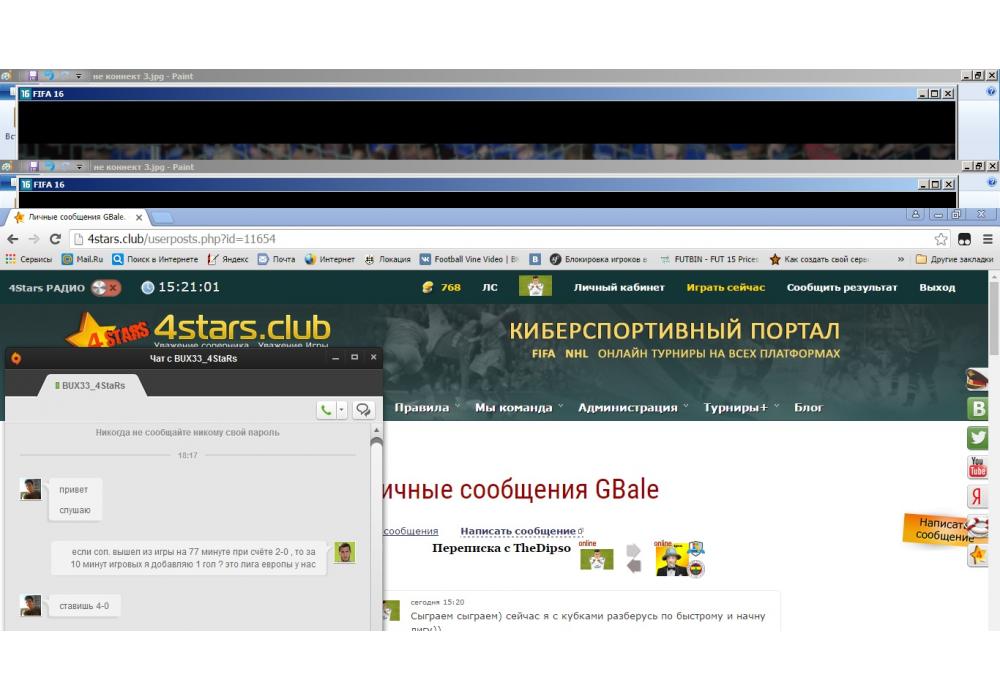
Task: Click TheDipso avatar with hat
Action: point(670,560)
